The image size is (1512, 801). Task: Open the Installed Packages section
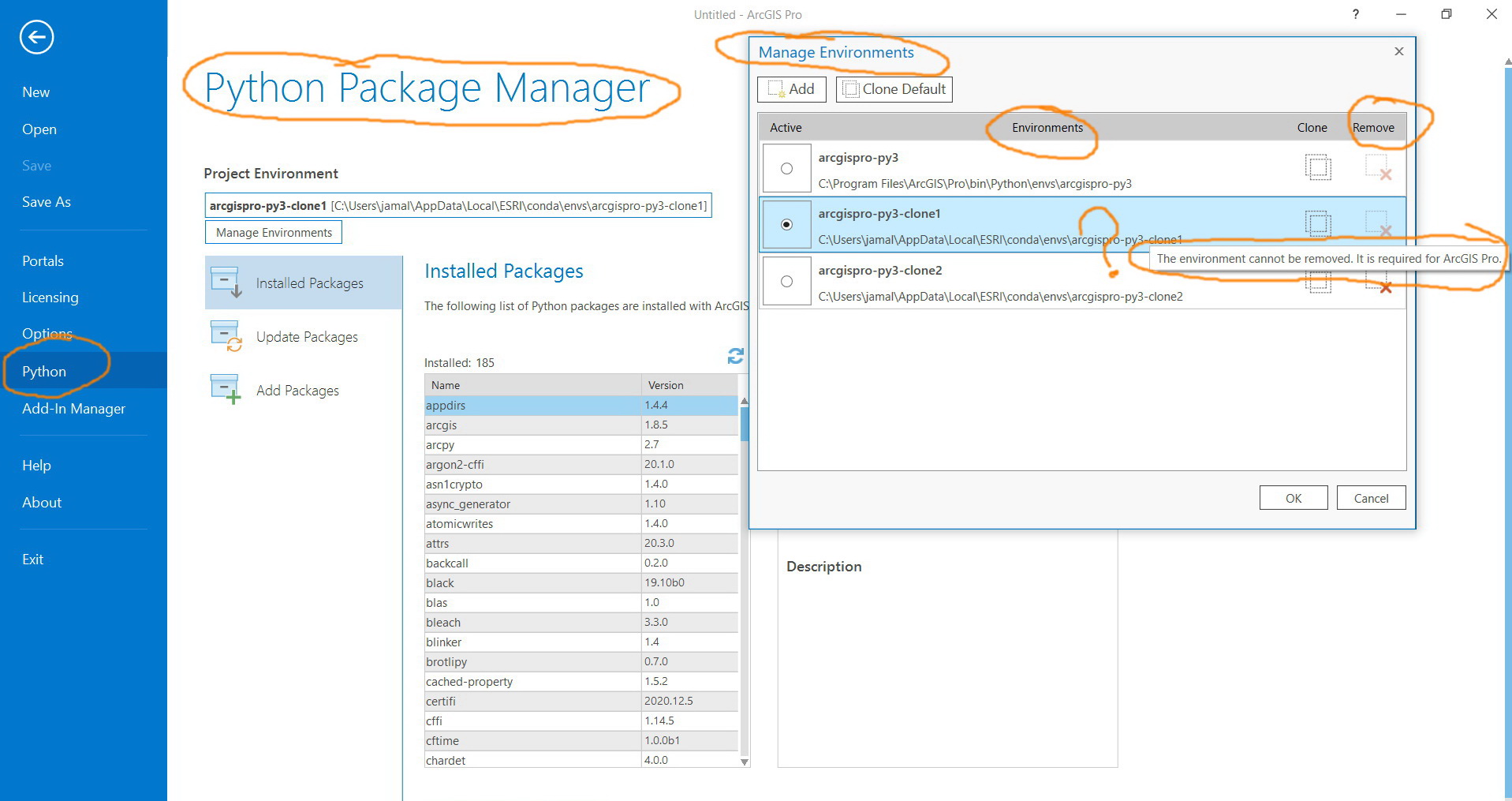coord(304,283)
